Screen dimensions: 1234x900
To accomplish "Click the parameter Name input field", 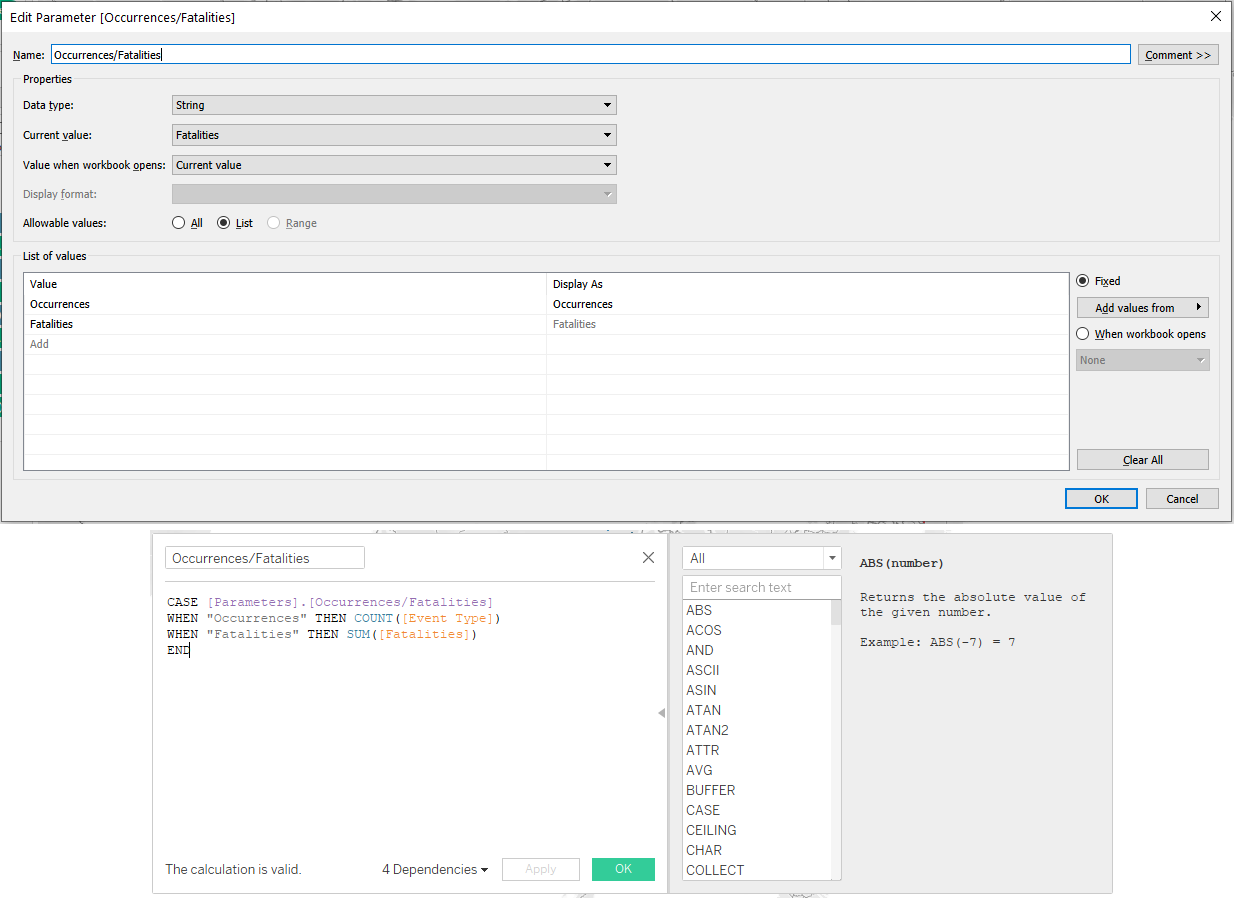I will pos(590,53).
